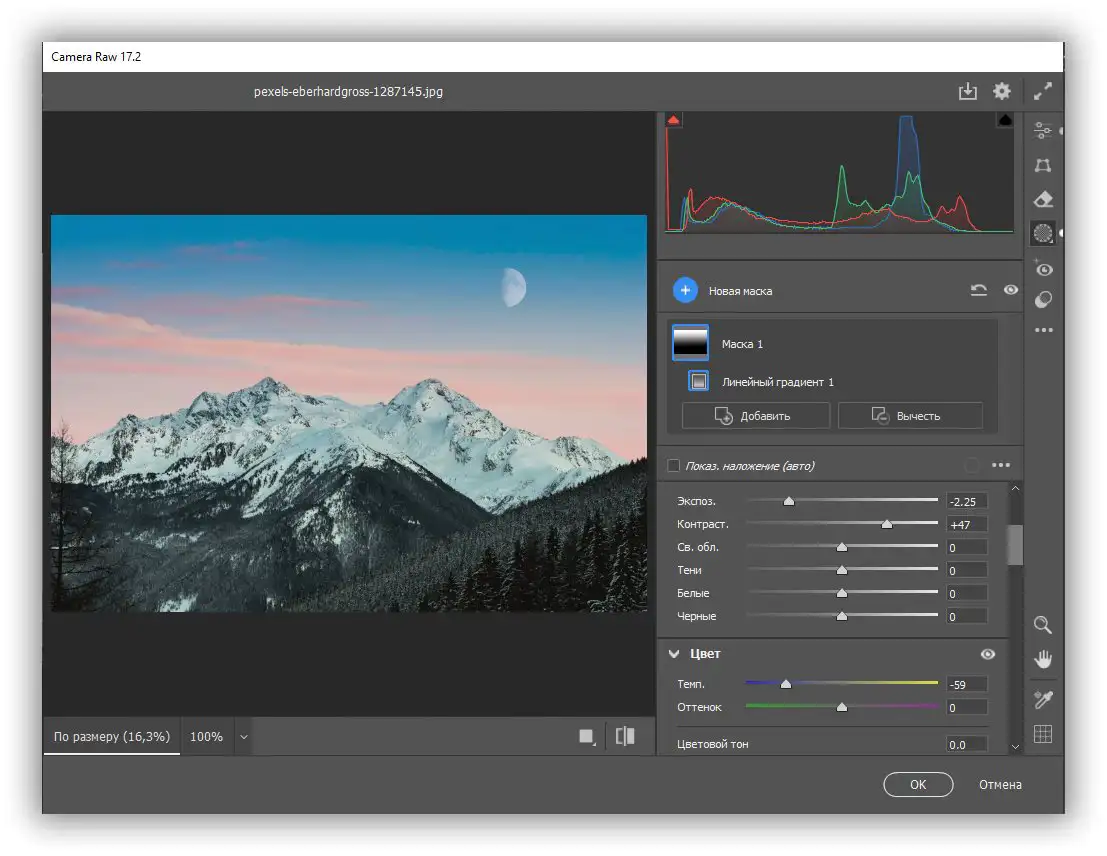Toggle mask visibility eye next to Новая маска

[x=1011, y=290]
